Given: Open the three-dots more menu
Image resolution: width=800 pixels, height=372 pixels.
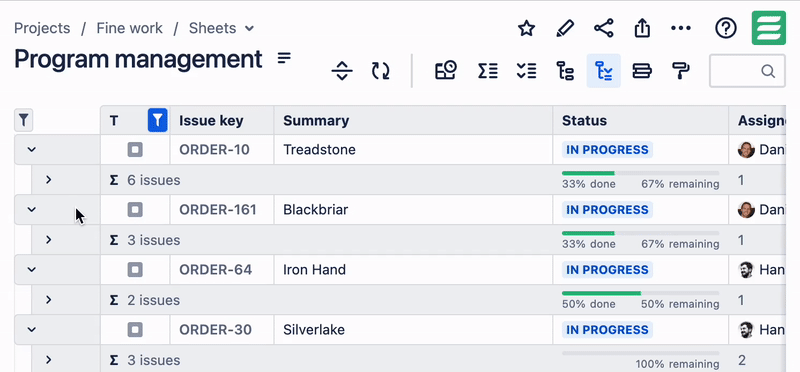Looking at the screenshot, I should (681, 29).
